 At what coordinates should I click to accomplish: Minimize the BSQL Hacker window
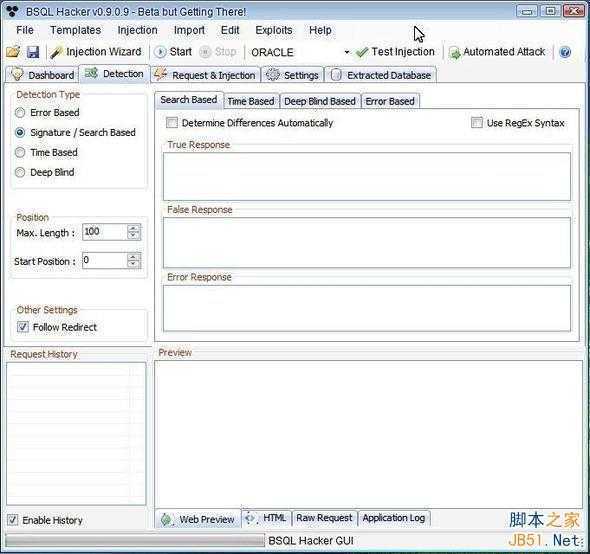click(x=527, y=11)
